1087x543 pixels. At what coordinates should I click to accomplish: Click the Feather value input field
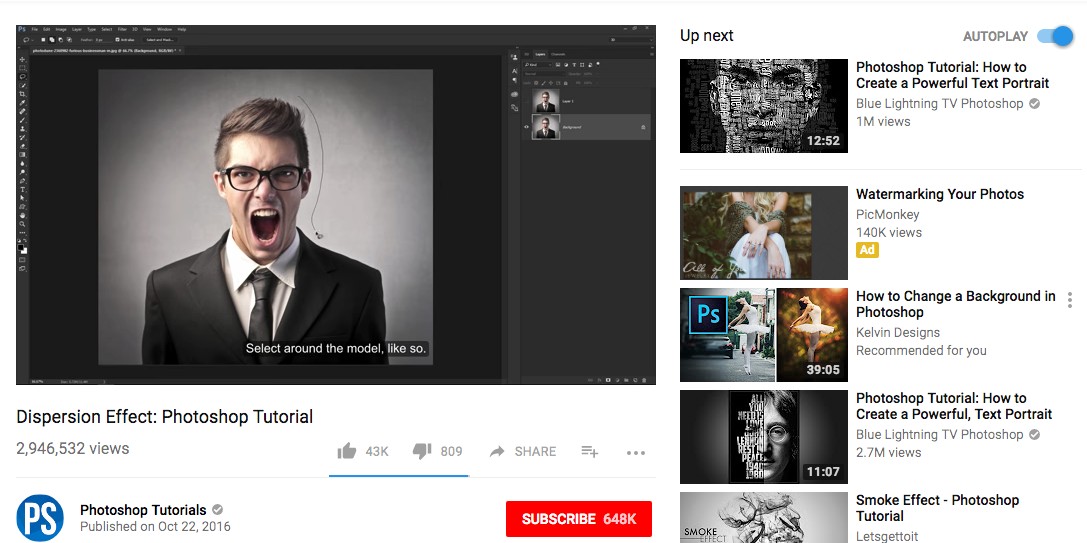(x=103, y=40)
